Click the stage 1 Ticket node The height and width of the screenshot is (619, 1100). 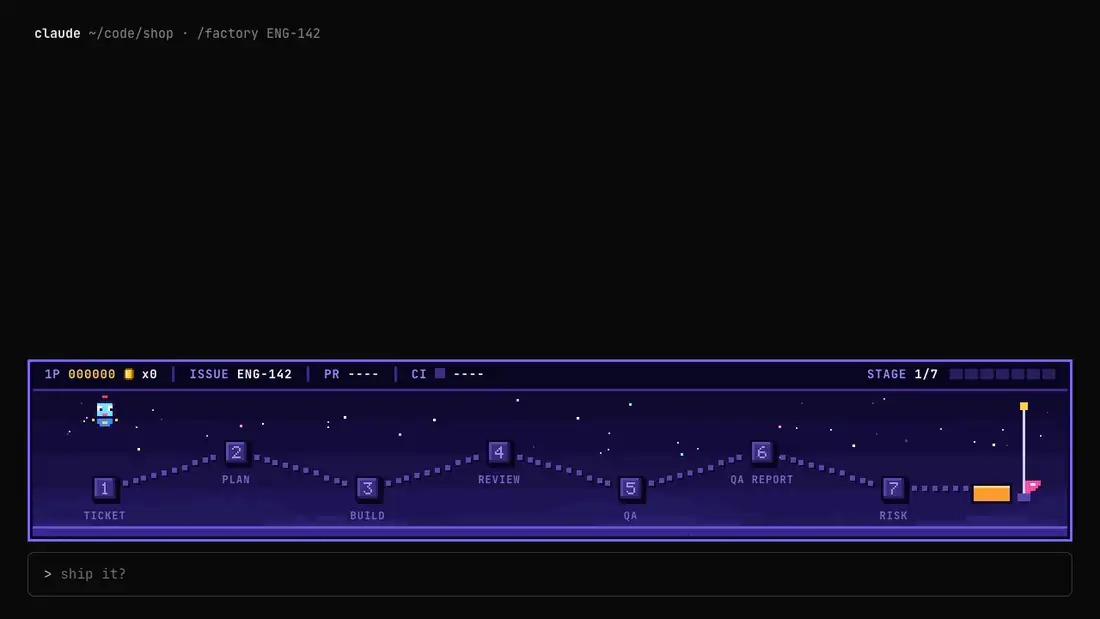point(105,488)
